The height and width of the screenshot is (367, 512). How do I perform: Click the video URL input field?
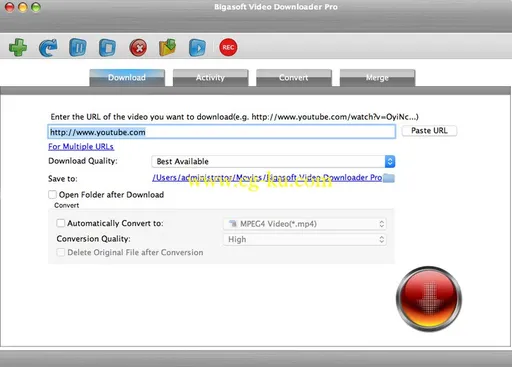click(222, 132)
